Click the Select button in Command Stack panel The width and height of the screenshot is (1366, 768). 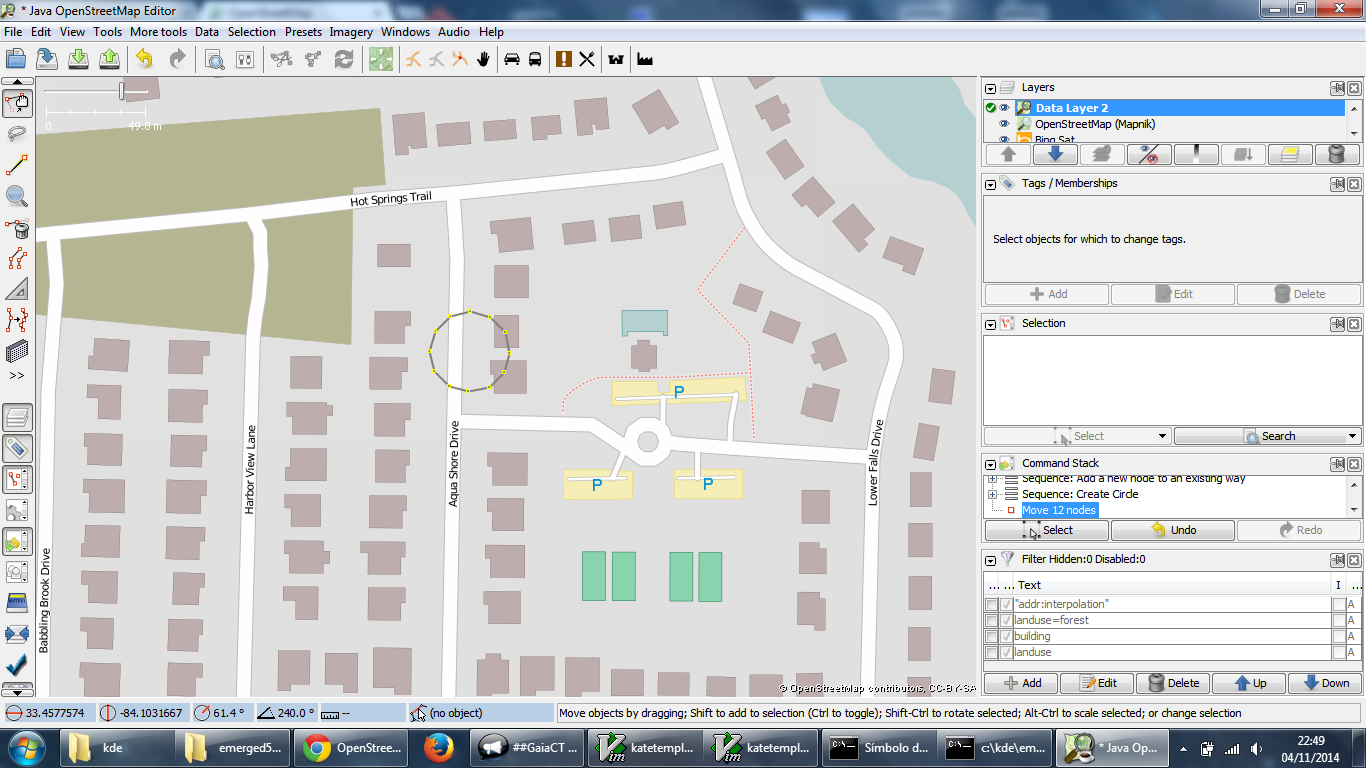(1046, 530)
